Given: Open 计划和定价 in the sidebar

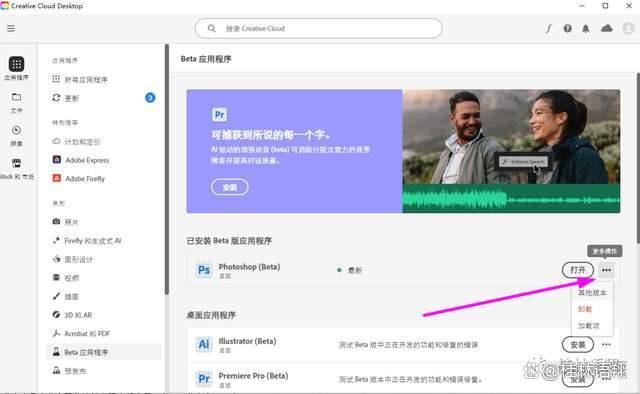Looking at the screenshot, I should [76, 141].
